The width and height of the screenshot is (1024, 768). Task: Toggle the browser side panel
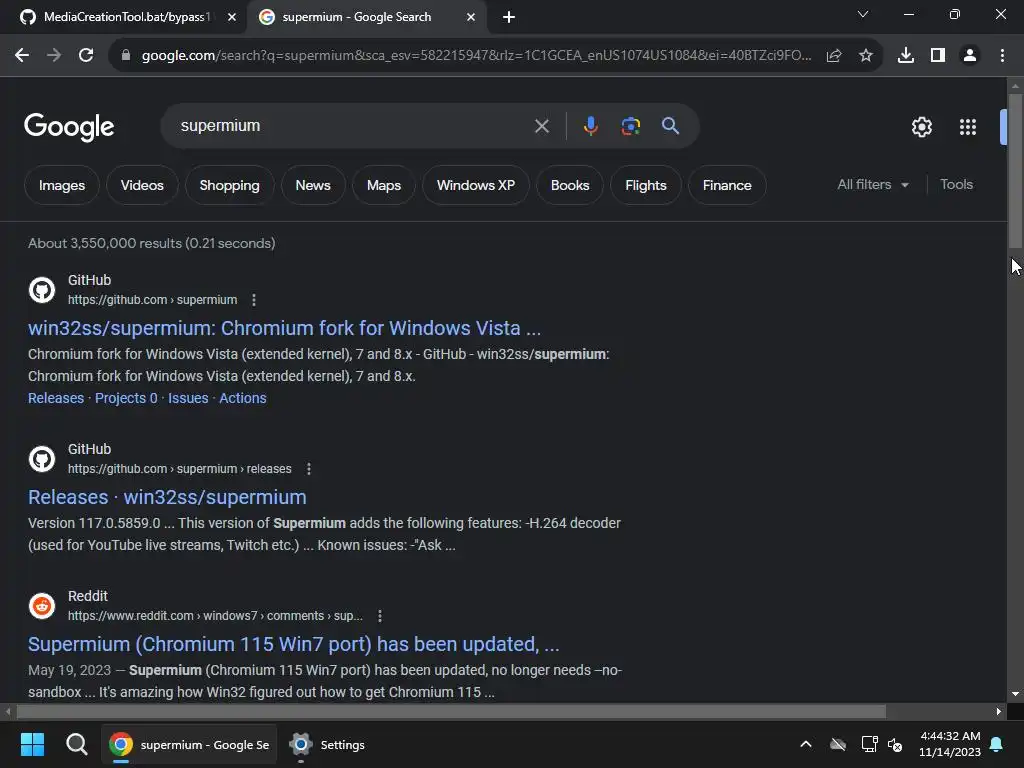tap(938, 56)
